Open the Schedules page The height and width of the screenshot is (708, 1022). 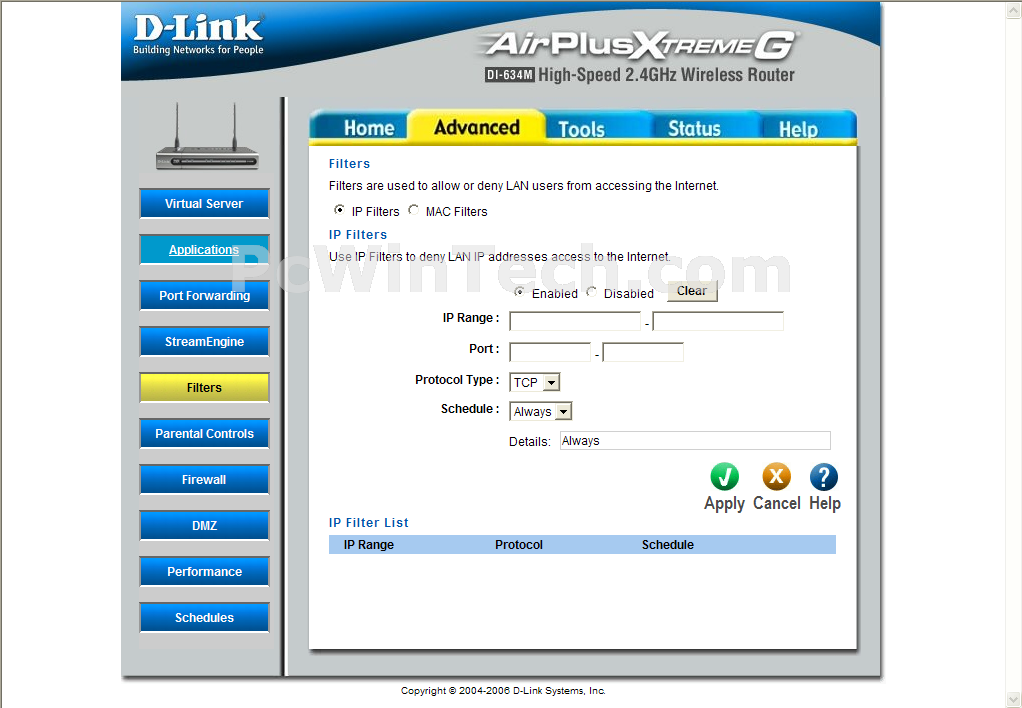pos(204,617)
